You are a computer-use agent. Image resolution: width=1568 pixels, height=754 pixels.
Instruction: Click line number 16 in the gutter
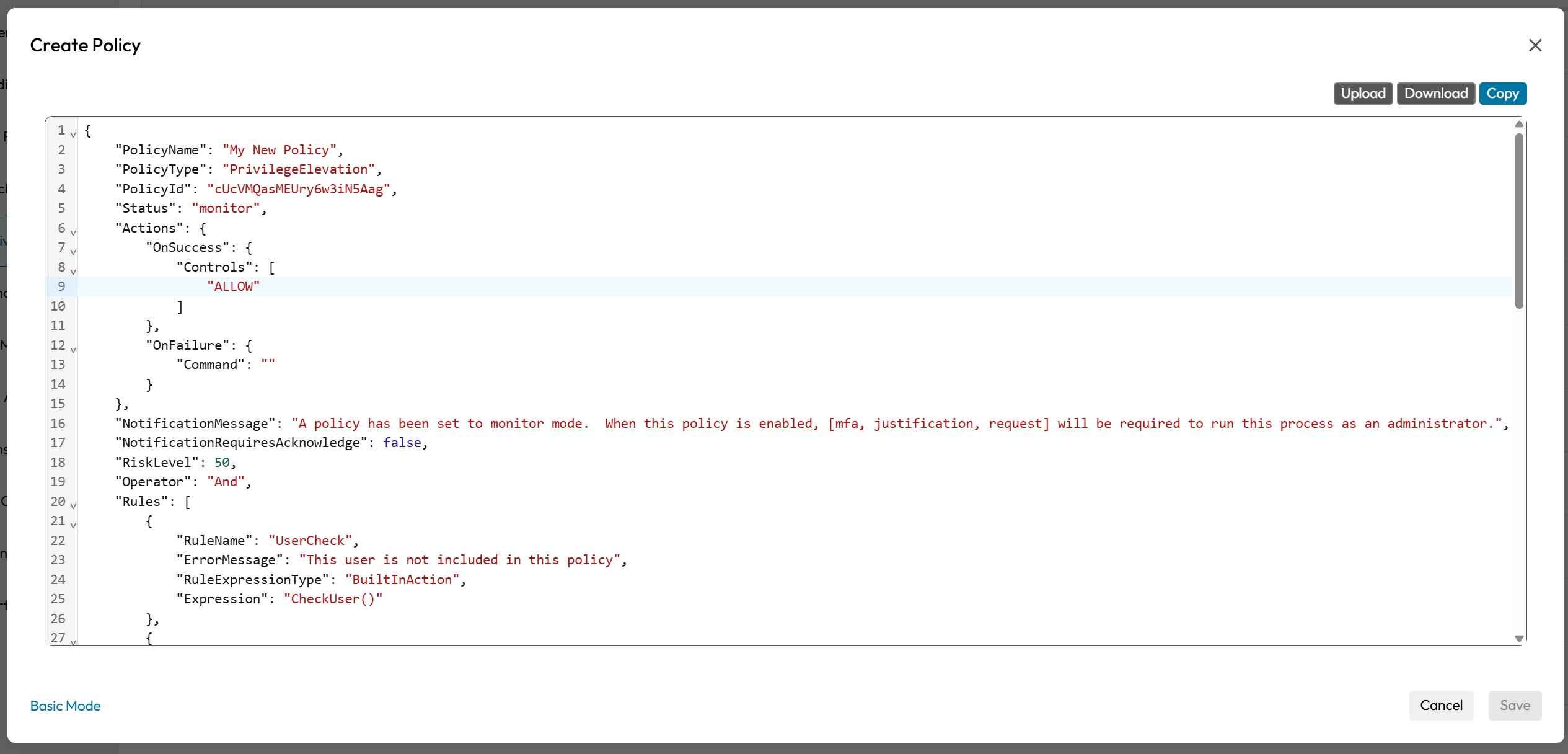(x=58, y=424)
